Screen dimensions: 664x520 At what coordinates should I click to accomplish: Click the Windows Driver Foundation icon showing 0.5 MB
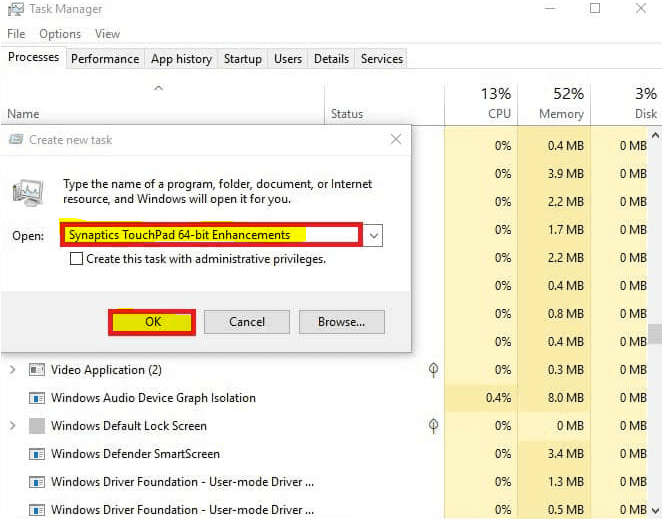(37, 509)
